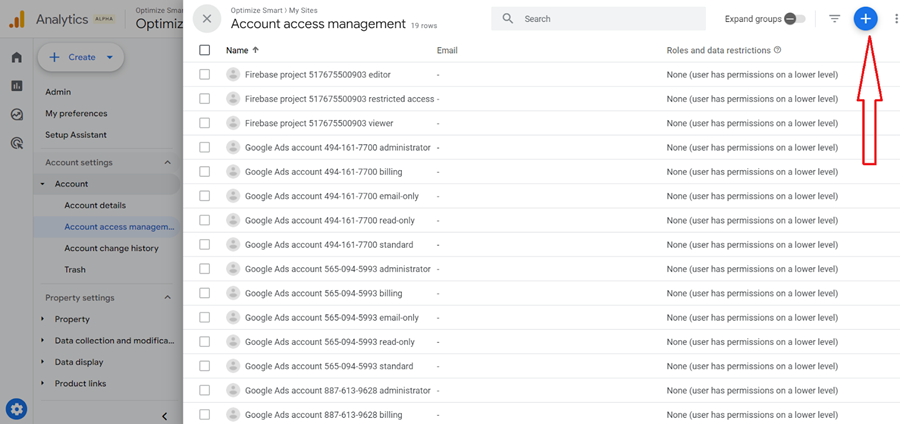
Task: Collapse the Property settings section chevron
Action: point(168,298)
